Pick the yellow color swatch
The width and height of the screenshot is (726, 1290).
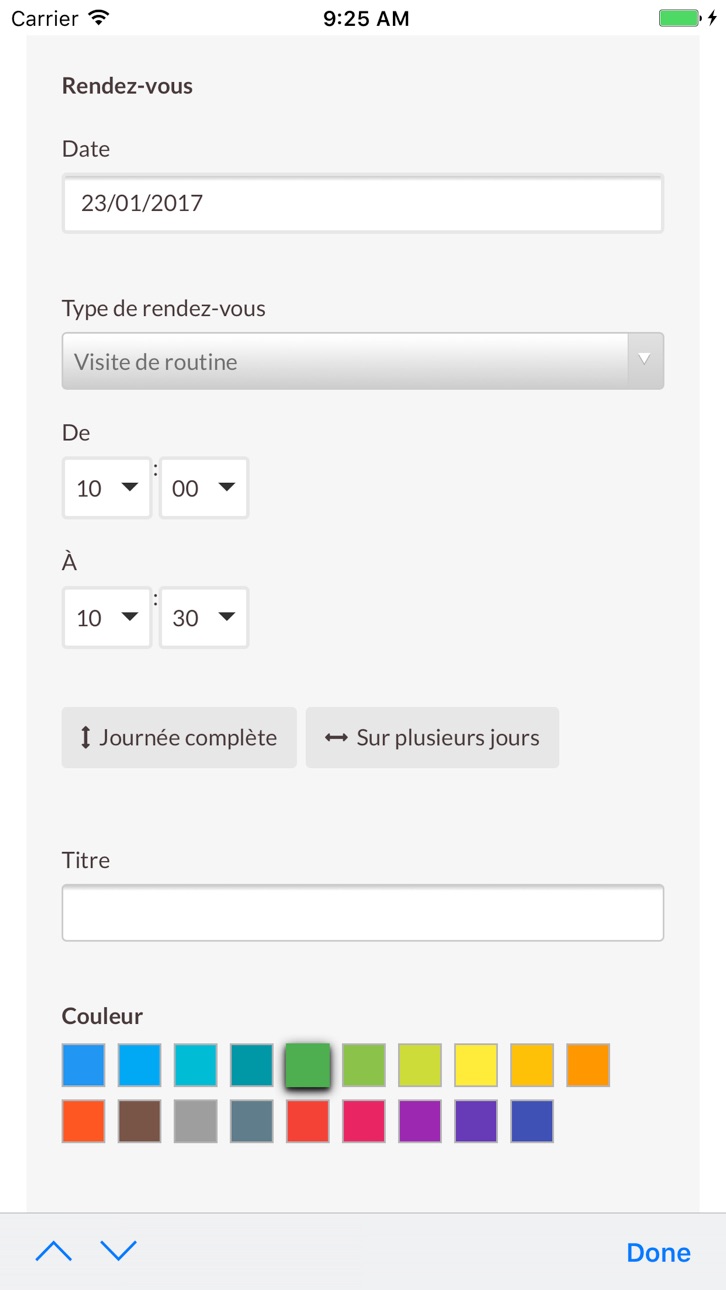pyautogui.click(x=476, y=1065)
